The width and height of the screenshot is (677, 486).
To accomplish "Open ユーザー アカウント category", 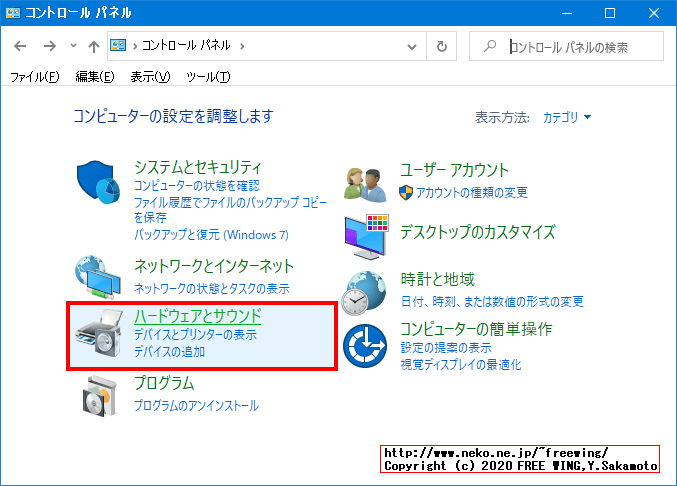I will point(454,170).
